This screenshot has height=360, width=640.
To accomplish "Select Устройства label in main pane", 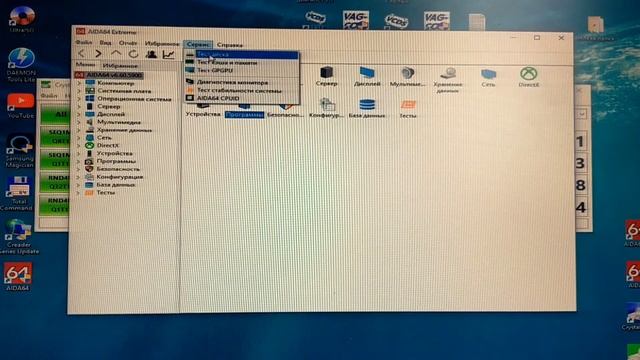I will pos(203,115).
